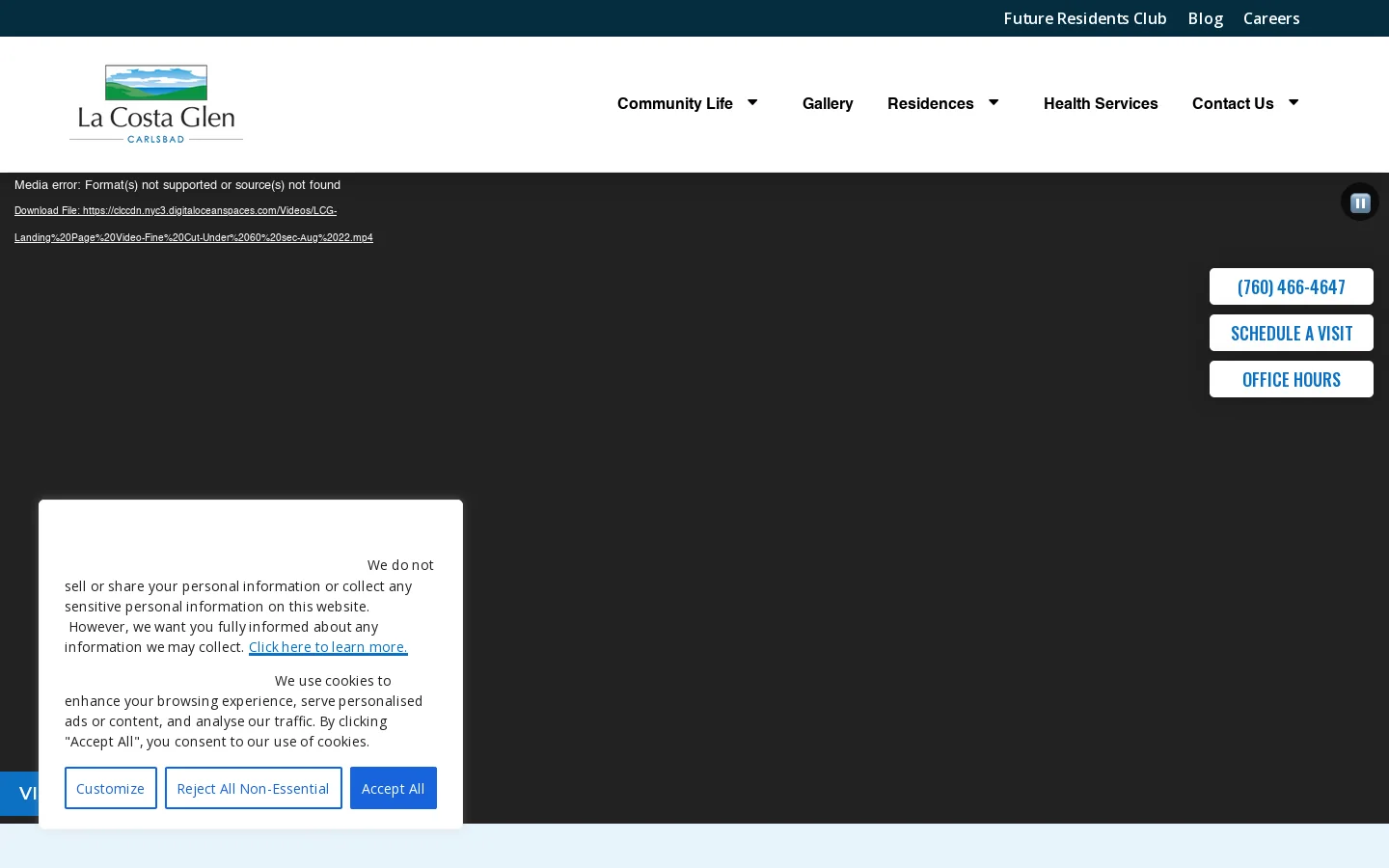The image size is (1389, 868).
Task: Customize cookie preferences
Action: tap(111, 788)
